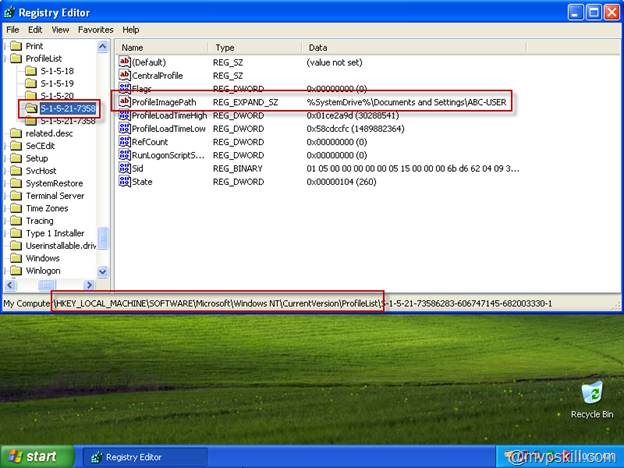Click the Windows folder icon
The image size is (624, 468).
pyautogui.click(x=16, y=258)
